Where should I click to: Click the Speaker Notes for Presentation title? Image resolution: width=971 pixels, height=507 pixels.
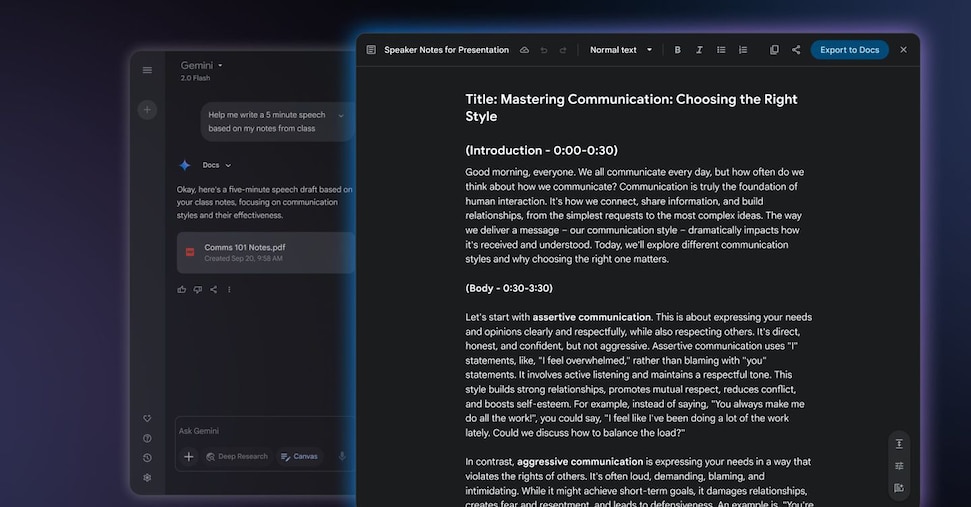446,50
